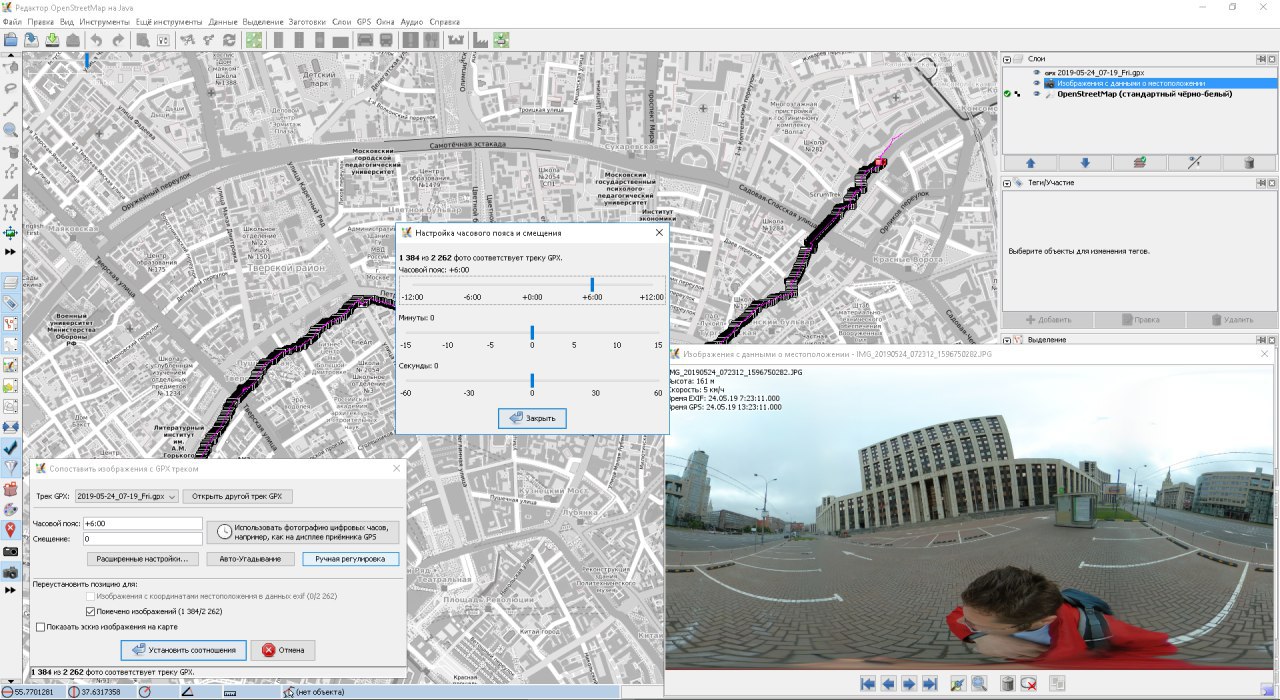Collapse the Слои panel
Viewport: 1280px width, 700px height.
tap(1007, 59)
